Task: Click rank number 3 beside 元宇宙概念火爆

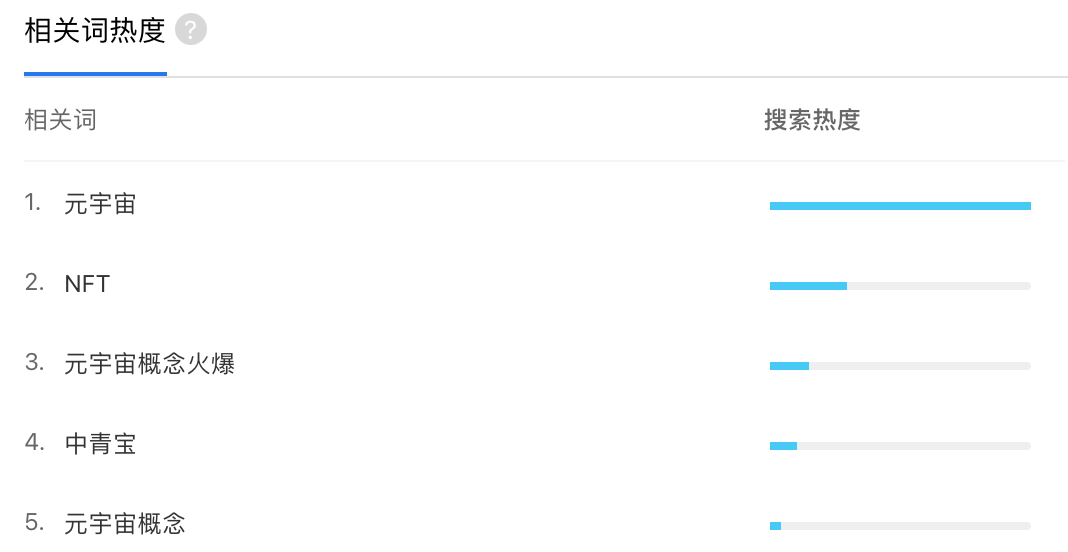Action: click(34, 364)
